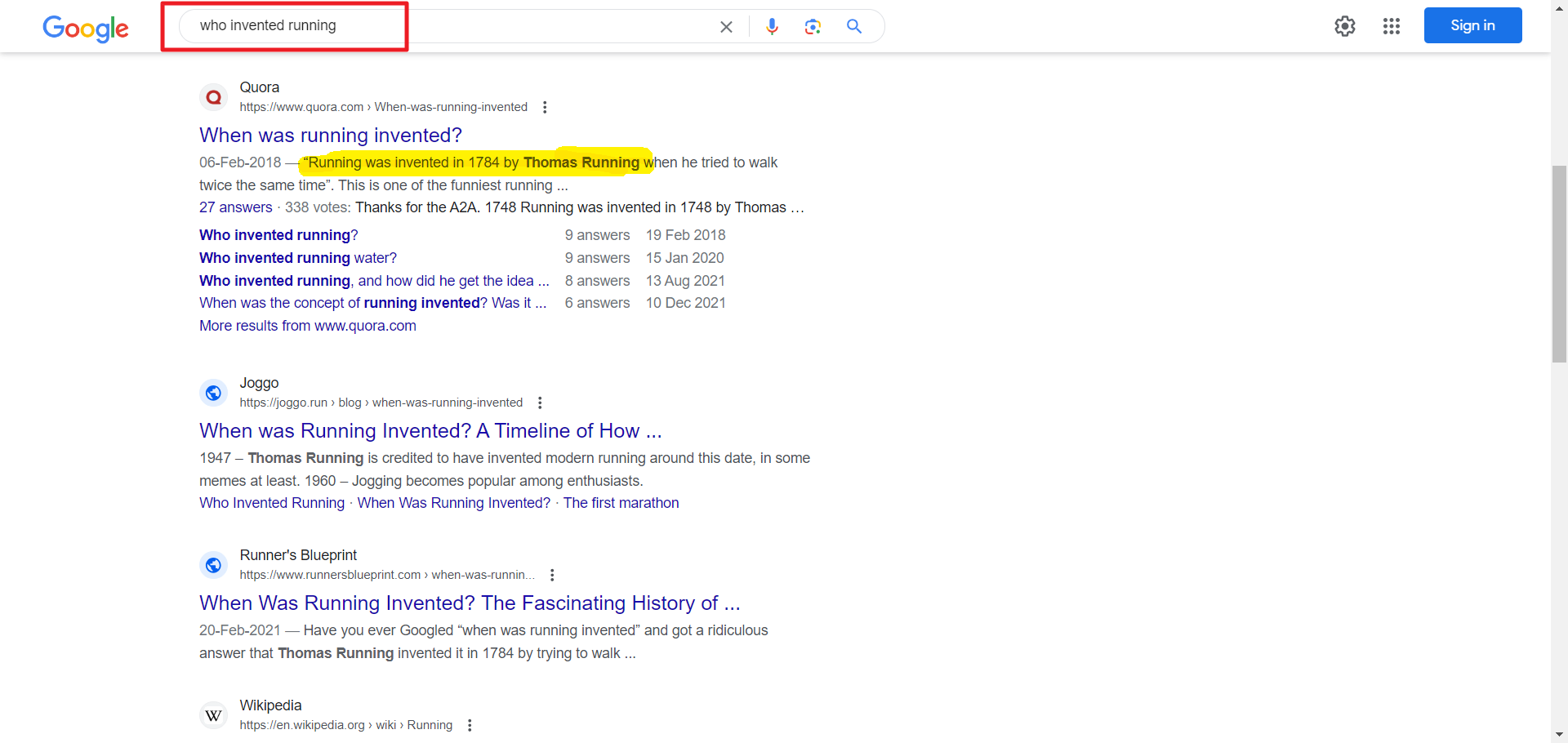
Task: Open "Who invented running water?" link
Action: tap(297, 258)
